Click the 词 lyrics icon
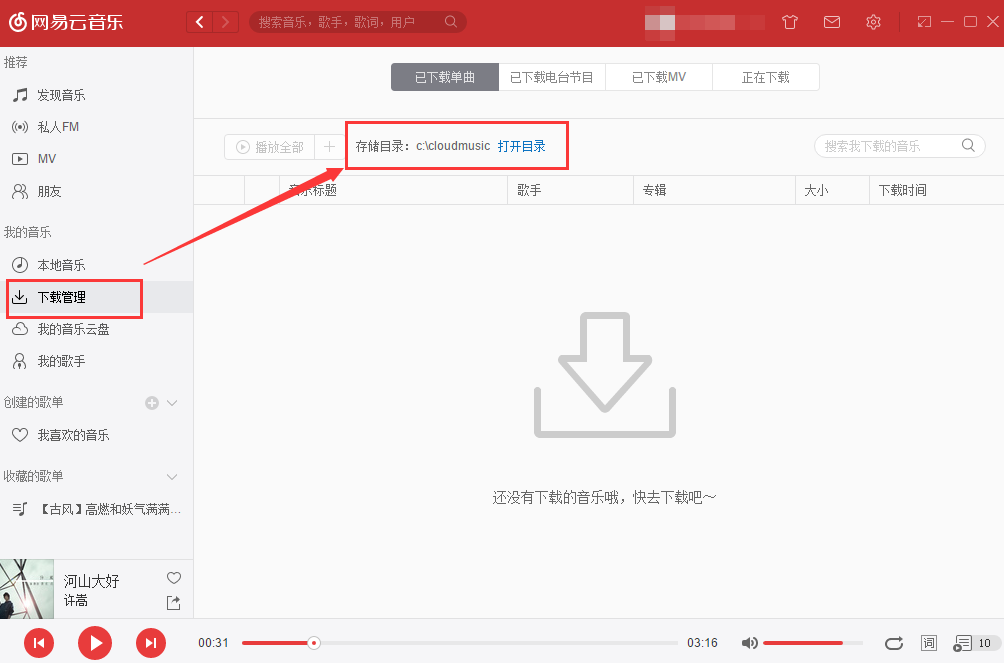 928,643
